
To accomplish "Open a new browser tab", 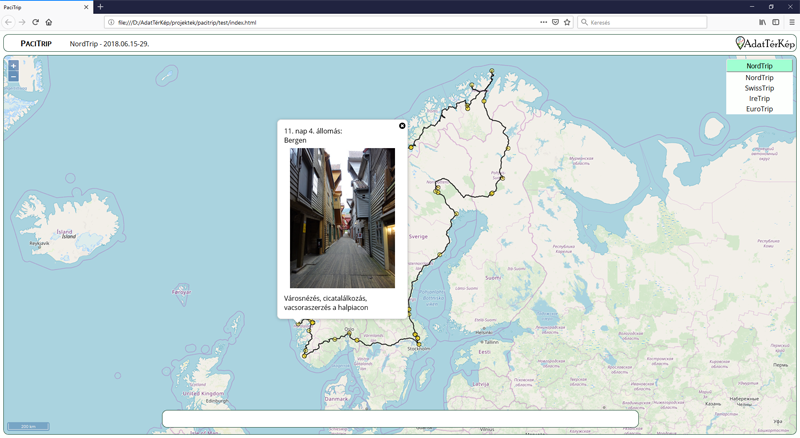I will [x=101, y=7].
